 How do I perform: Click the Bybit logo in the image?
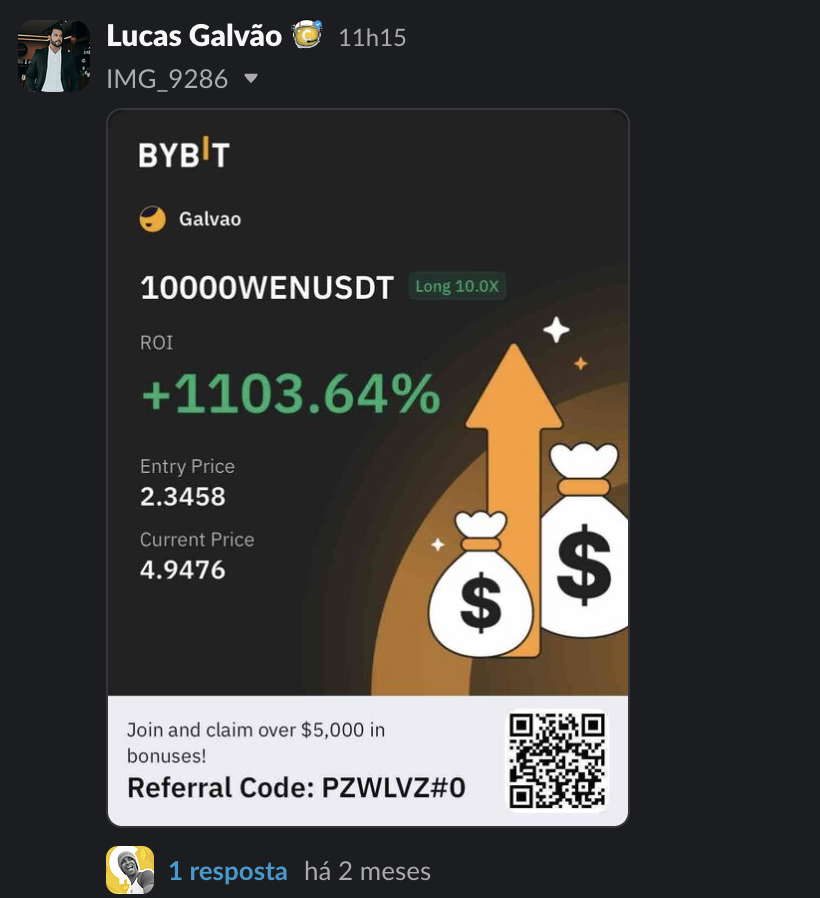click(x=184, y=153)
